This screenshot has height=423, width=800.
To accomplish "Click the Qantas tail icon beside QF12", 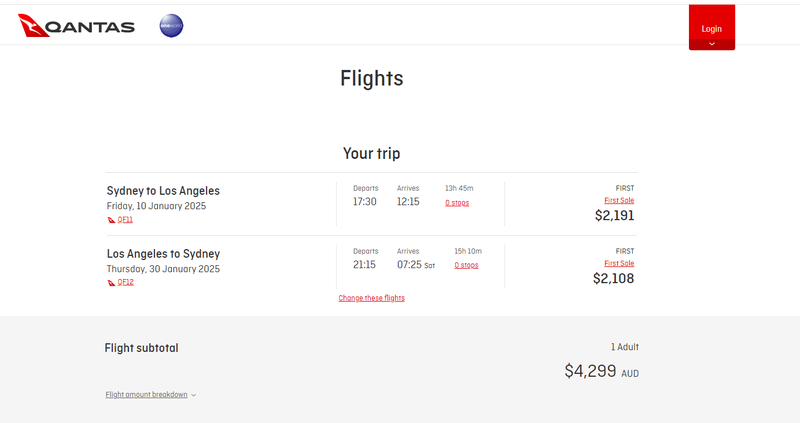I will click(x=111, y=282).
